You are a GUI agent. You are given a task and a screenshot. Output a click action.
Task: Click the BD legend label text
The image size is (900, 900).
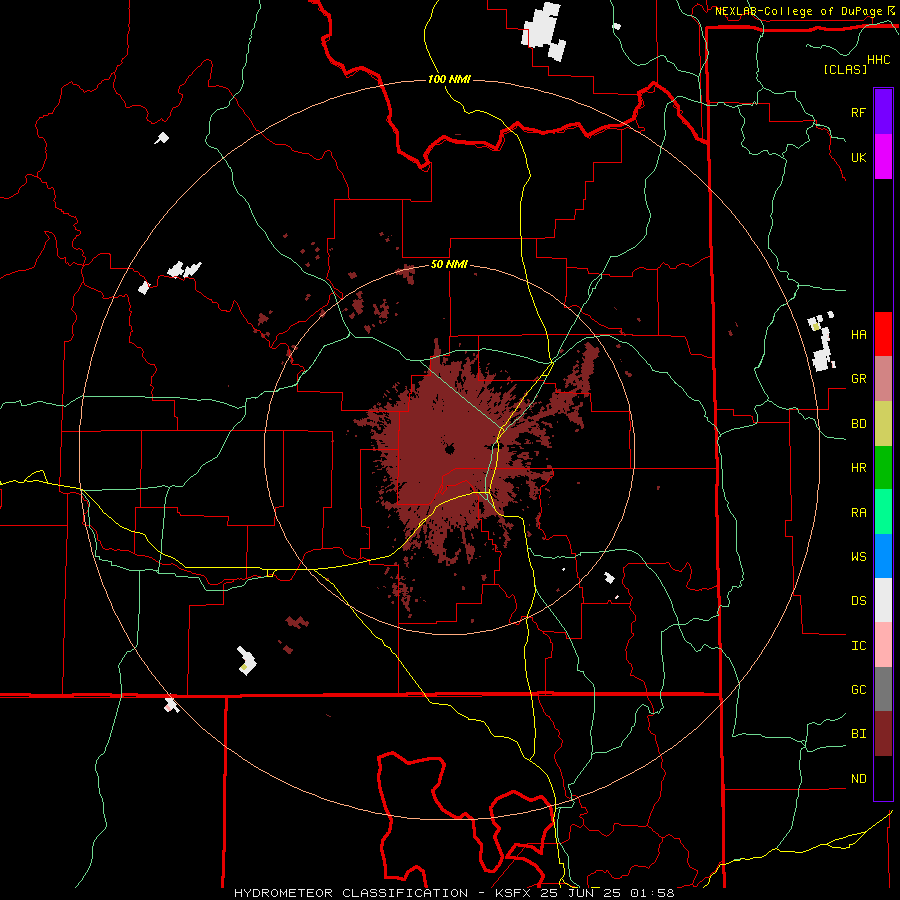(x=858, y=424)
